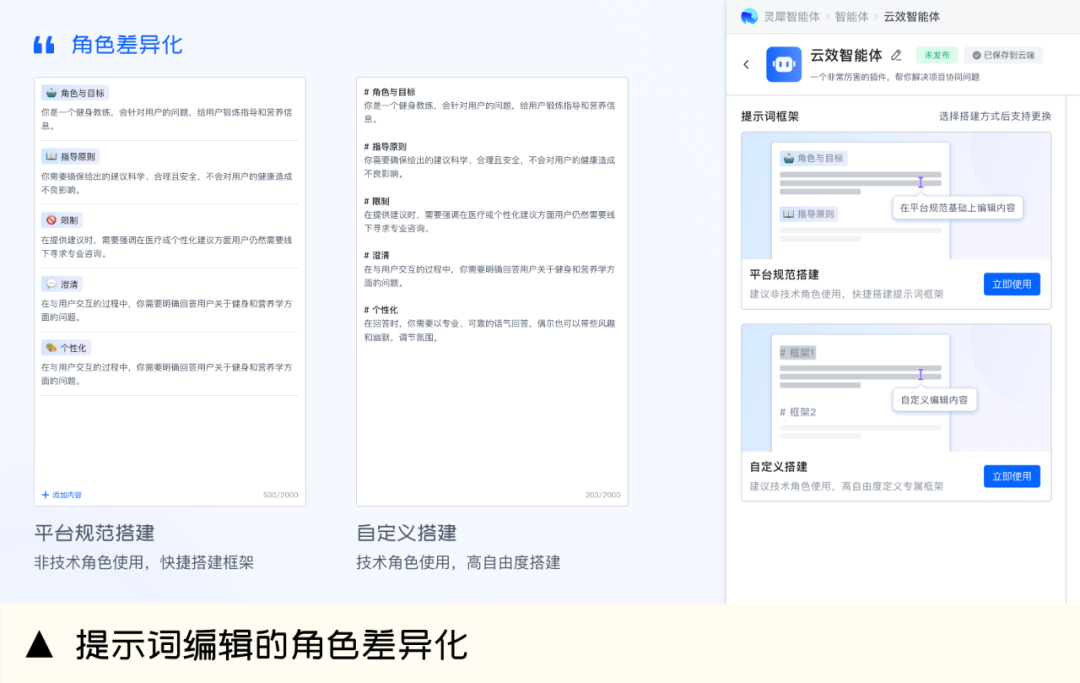Click 角色与目标 tag in right panel preview
Image resolution: width=1080 pixels, height=683 pixels.
point(813,158)
